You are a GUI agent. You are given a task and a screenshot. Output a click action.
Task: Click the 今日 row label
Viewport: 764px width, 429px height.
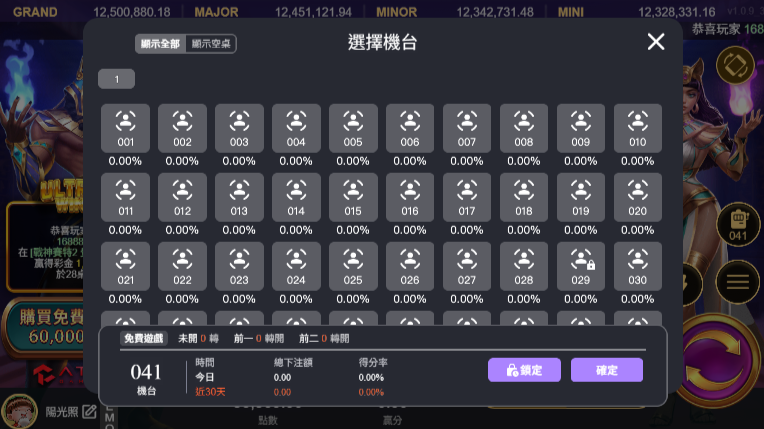205,377
